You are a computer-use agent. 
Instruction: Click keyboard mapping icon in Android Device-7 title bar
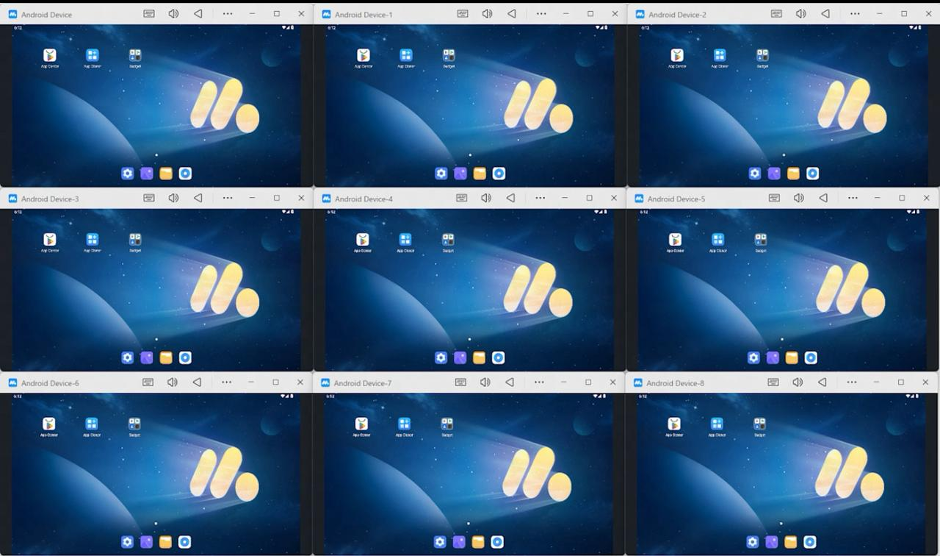[x=460, y=382]
